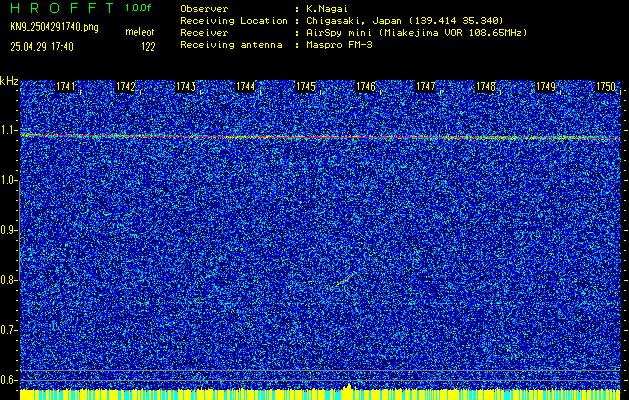Click the red carrier line near 1.09 kHz
This screenshot has width=629, height=400.
pyautogui.click(x=321, y=137)
